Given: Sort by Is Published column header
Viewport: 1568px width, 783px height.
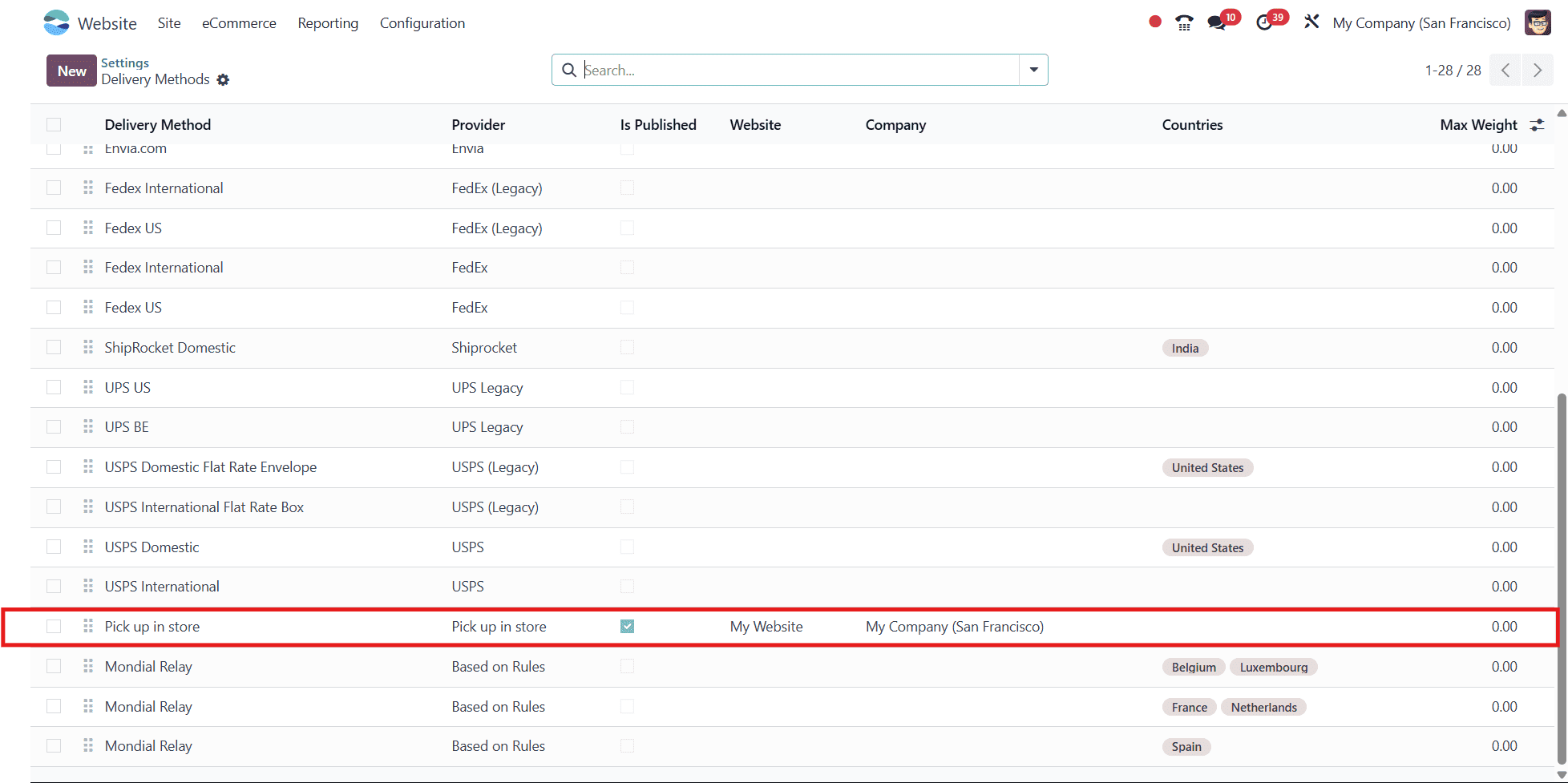Looking at the screenshot, I should pyautogui.click(x=658, y=124).
